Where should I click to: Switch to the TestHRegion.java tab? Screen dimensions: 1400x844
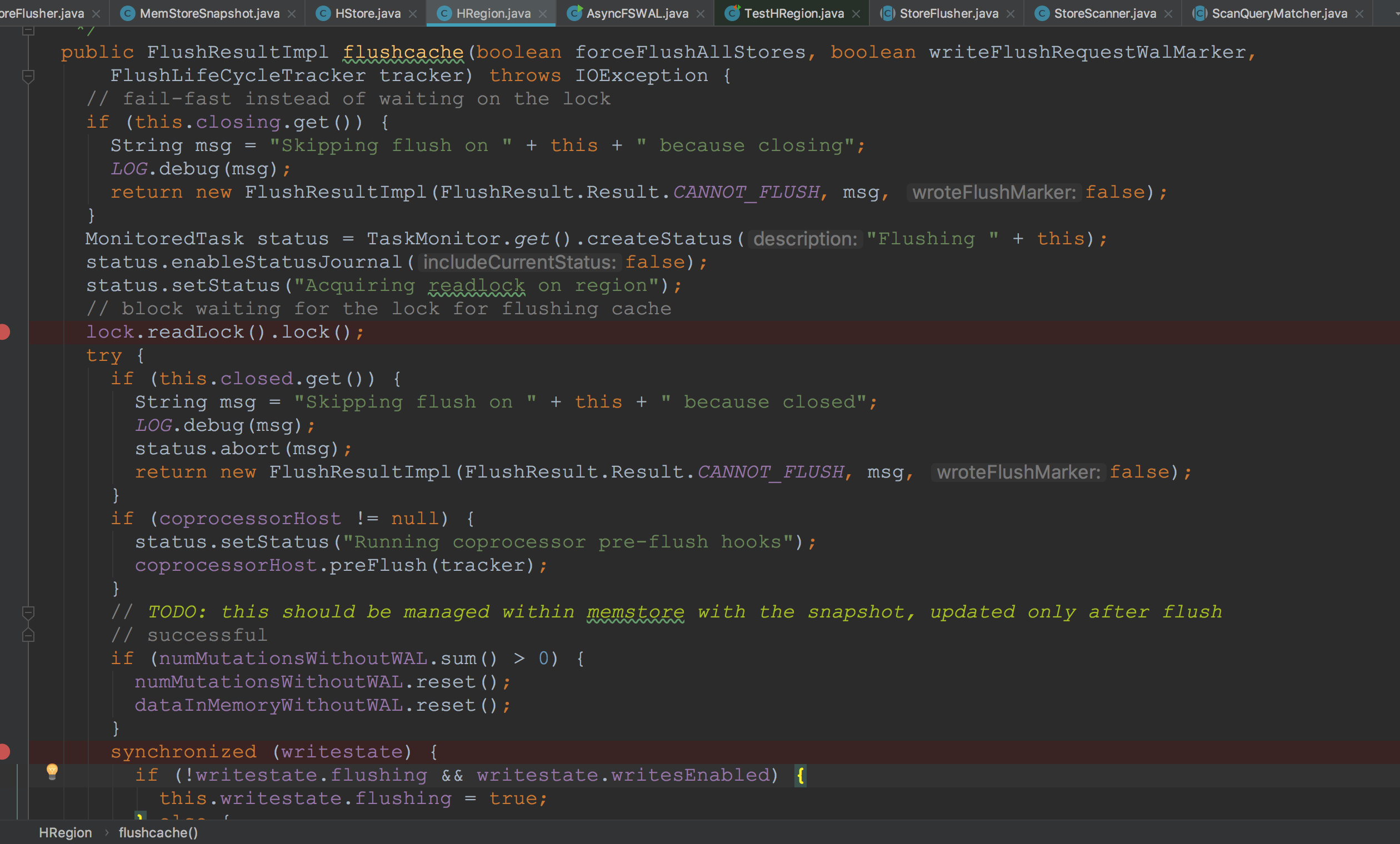point(793,14)
